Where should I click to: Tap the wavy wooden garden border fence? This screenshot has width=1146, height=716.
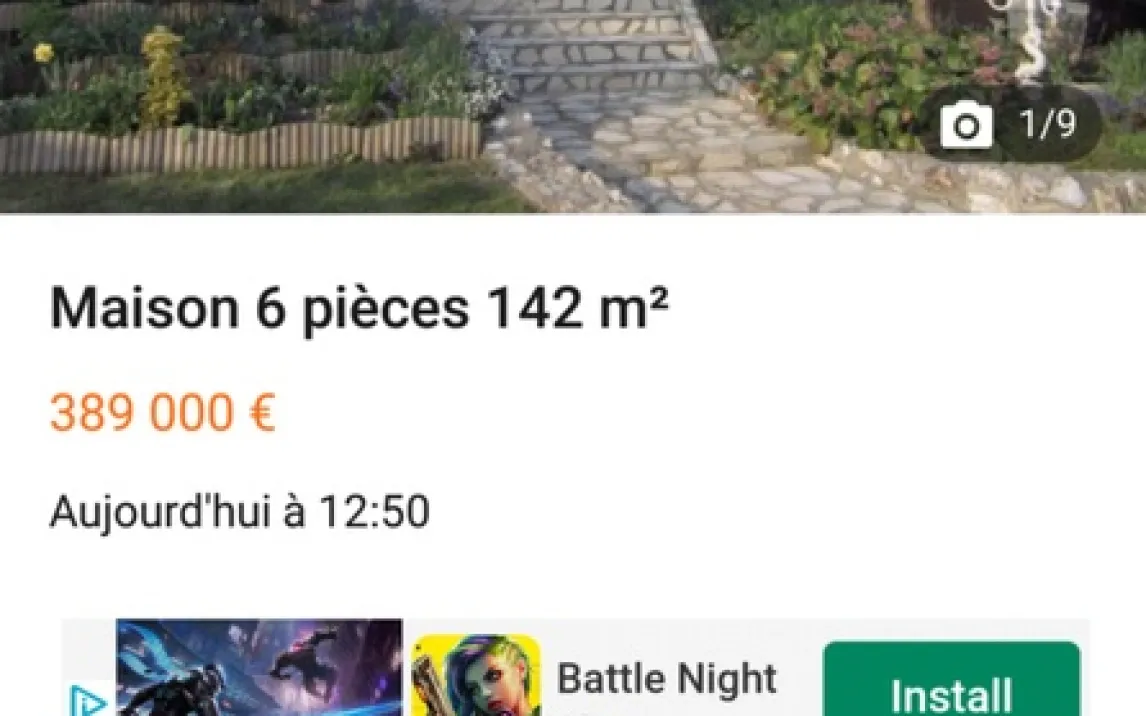(x=240, y=146)
